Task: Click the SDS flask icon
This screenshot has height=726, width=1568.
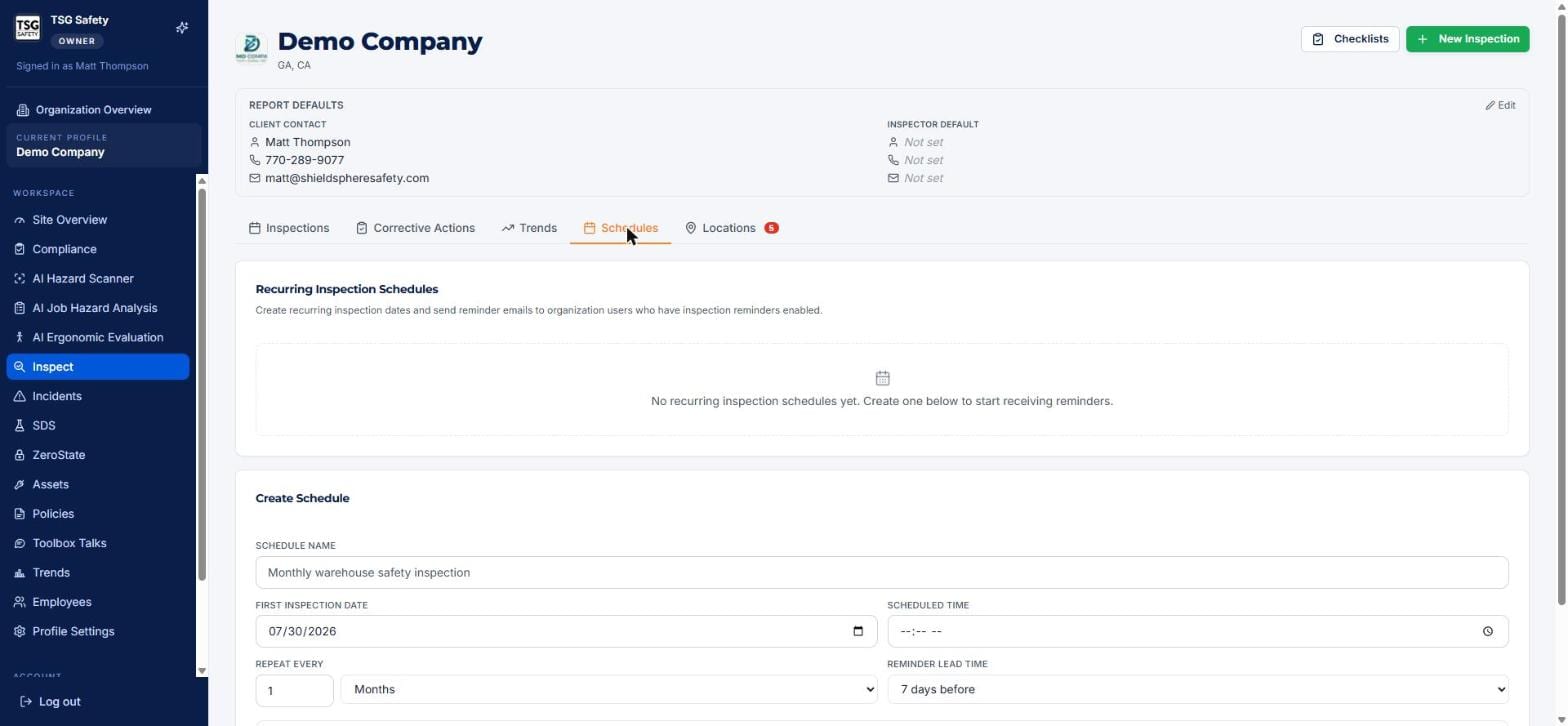Action: (19, 426)
